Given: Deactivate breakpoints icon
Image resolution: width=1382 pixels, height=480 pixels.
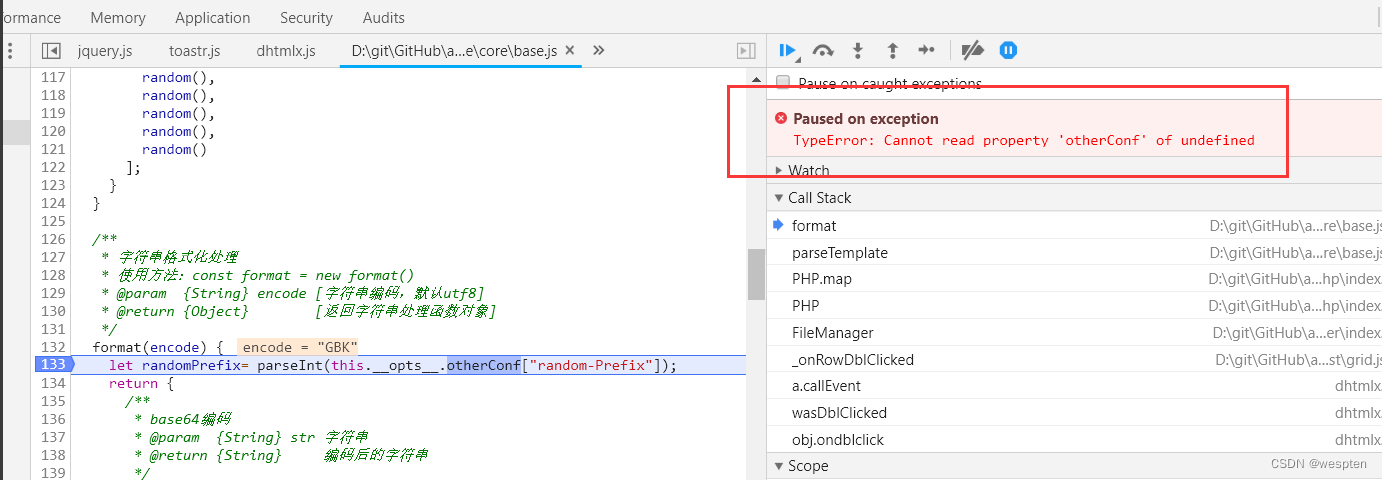Looking at the screenshot, I should [x=971, y=50].
